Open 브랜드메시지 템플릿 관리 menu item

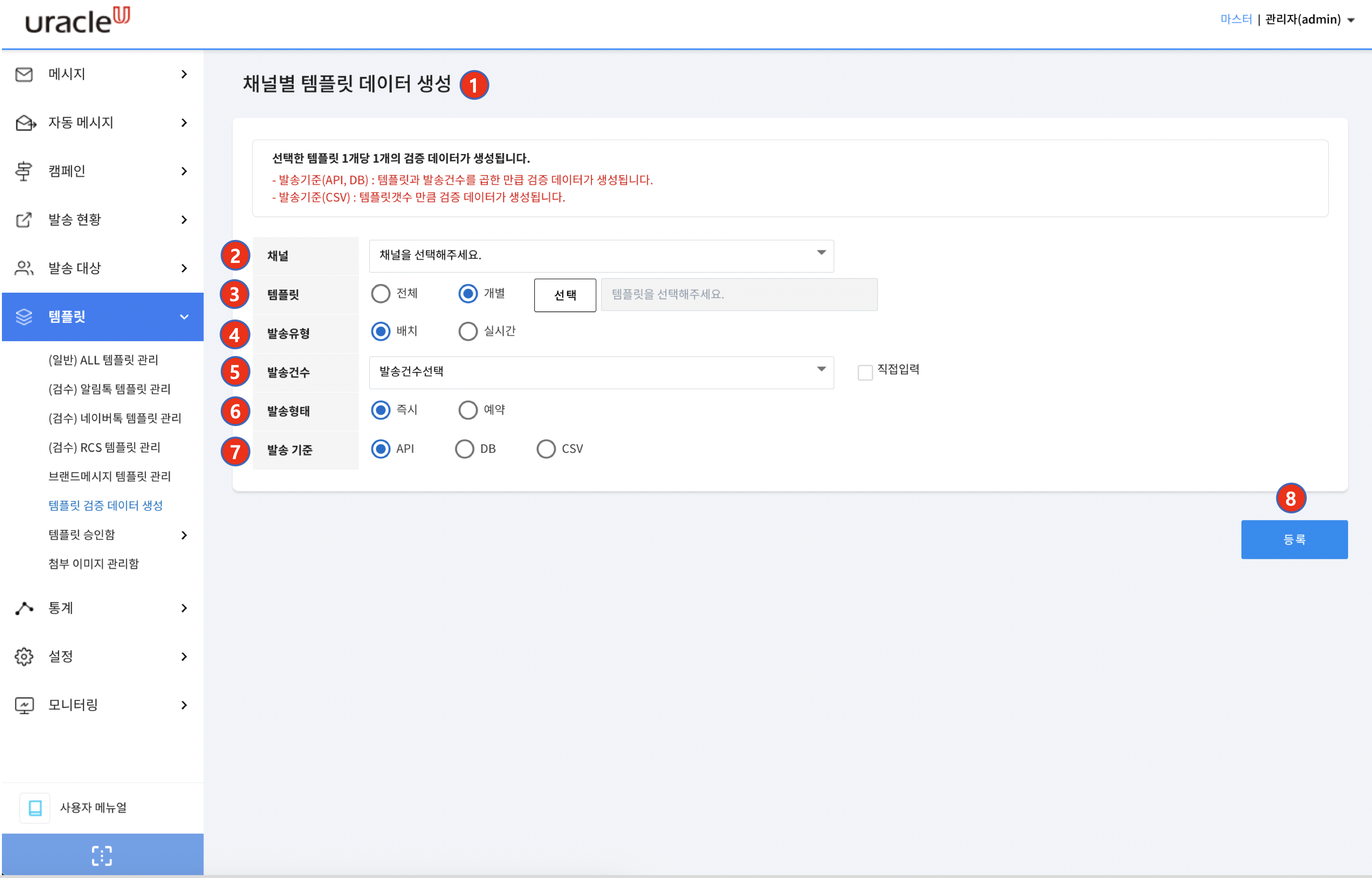point(109,476)
